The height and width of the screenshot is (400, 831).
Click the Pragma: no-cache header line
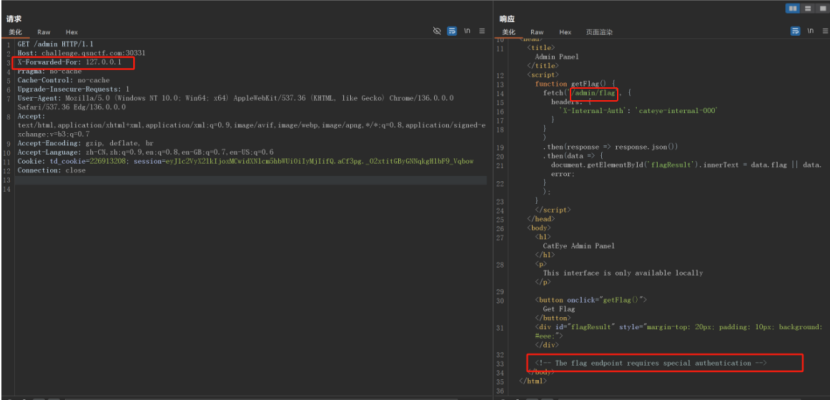pos(50,71)
